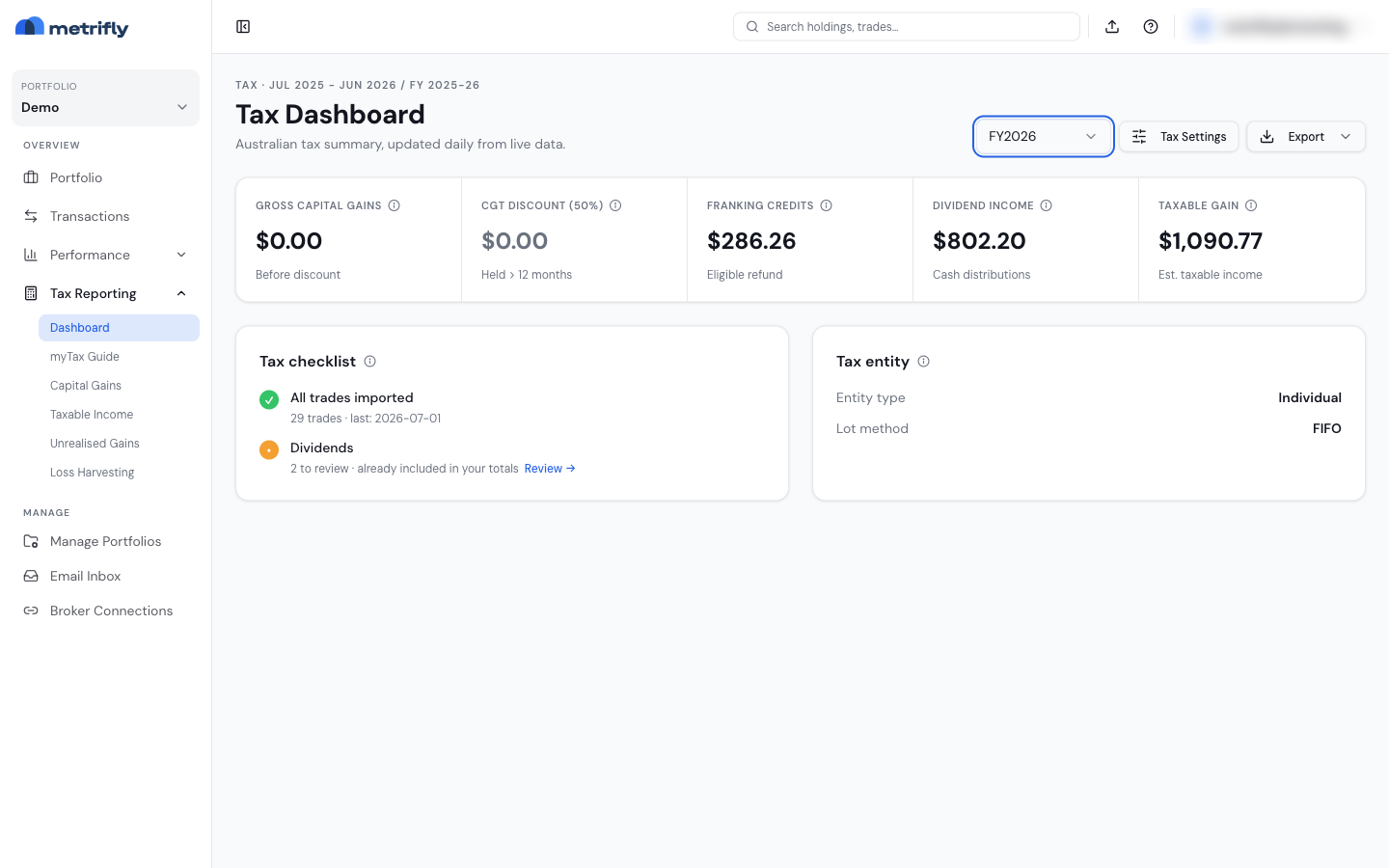1389x868 pixels.
Task: Click the Metrifly logo
Action: tap(71, 27)
